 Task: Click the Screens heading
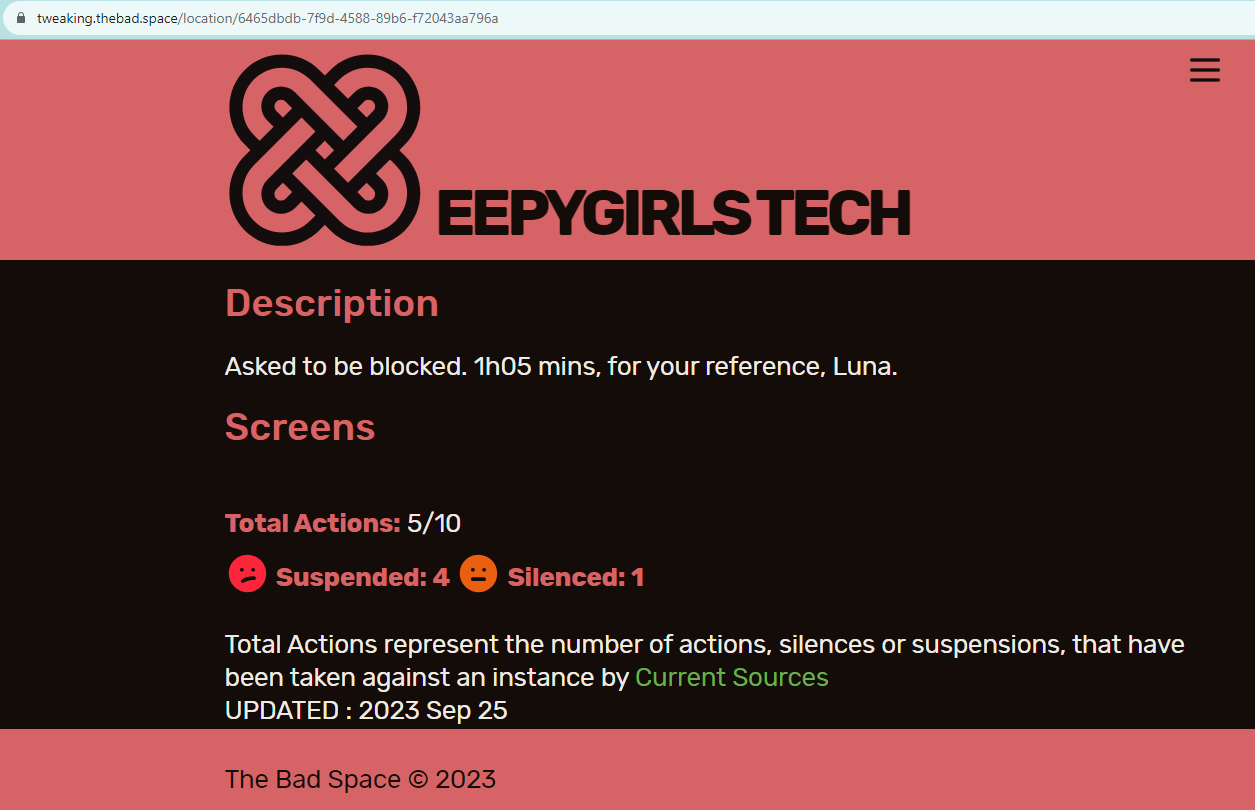coord(300,427)
